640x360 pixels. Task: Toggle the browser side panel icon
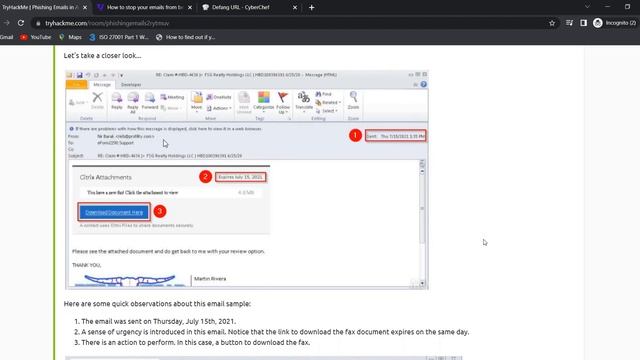click(x=583, y=23)
